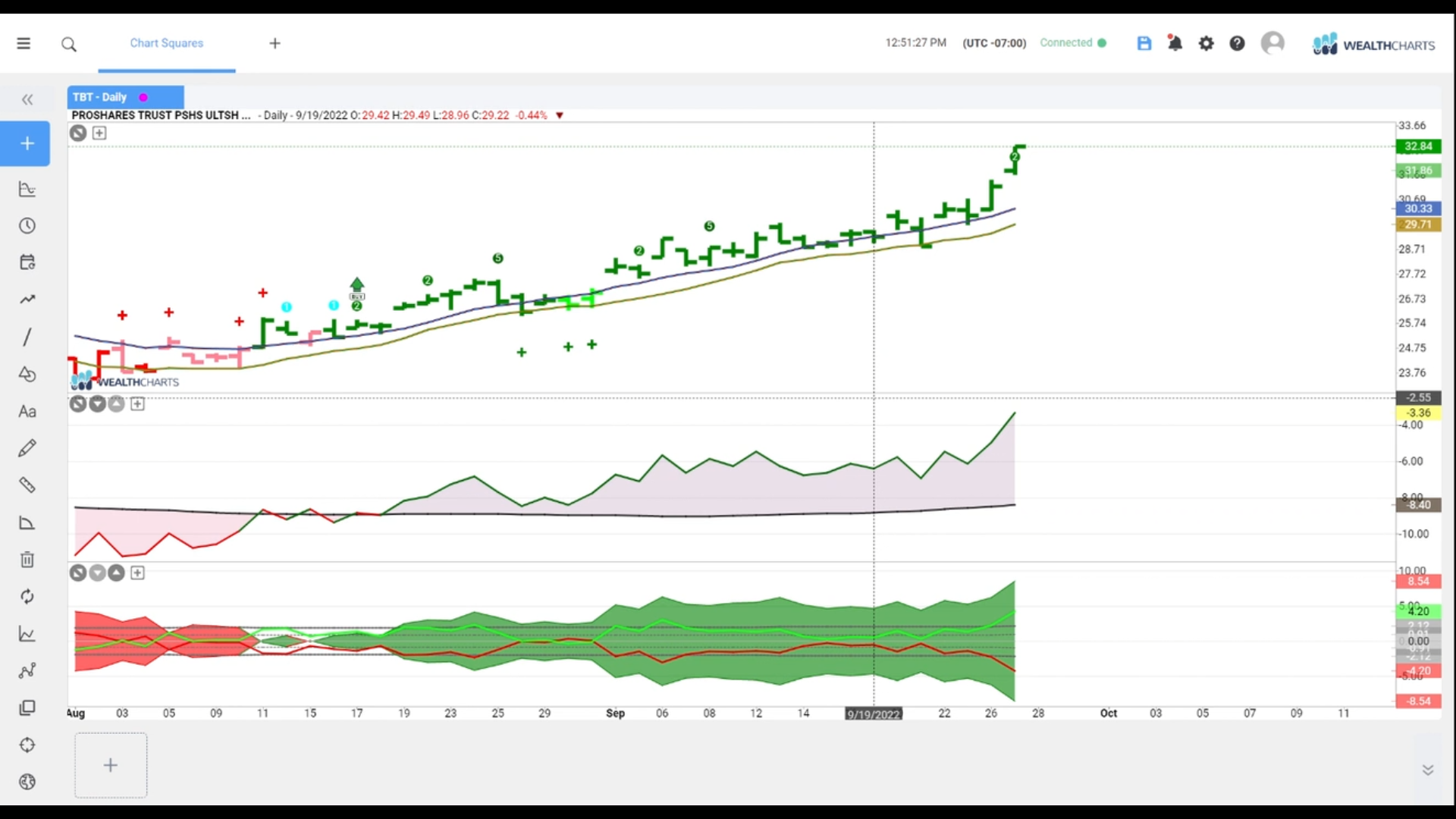The width and height of the screenshot is (1456, 819).
Task: Open settings gear in header
Action: coord(1206,43)
